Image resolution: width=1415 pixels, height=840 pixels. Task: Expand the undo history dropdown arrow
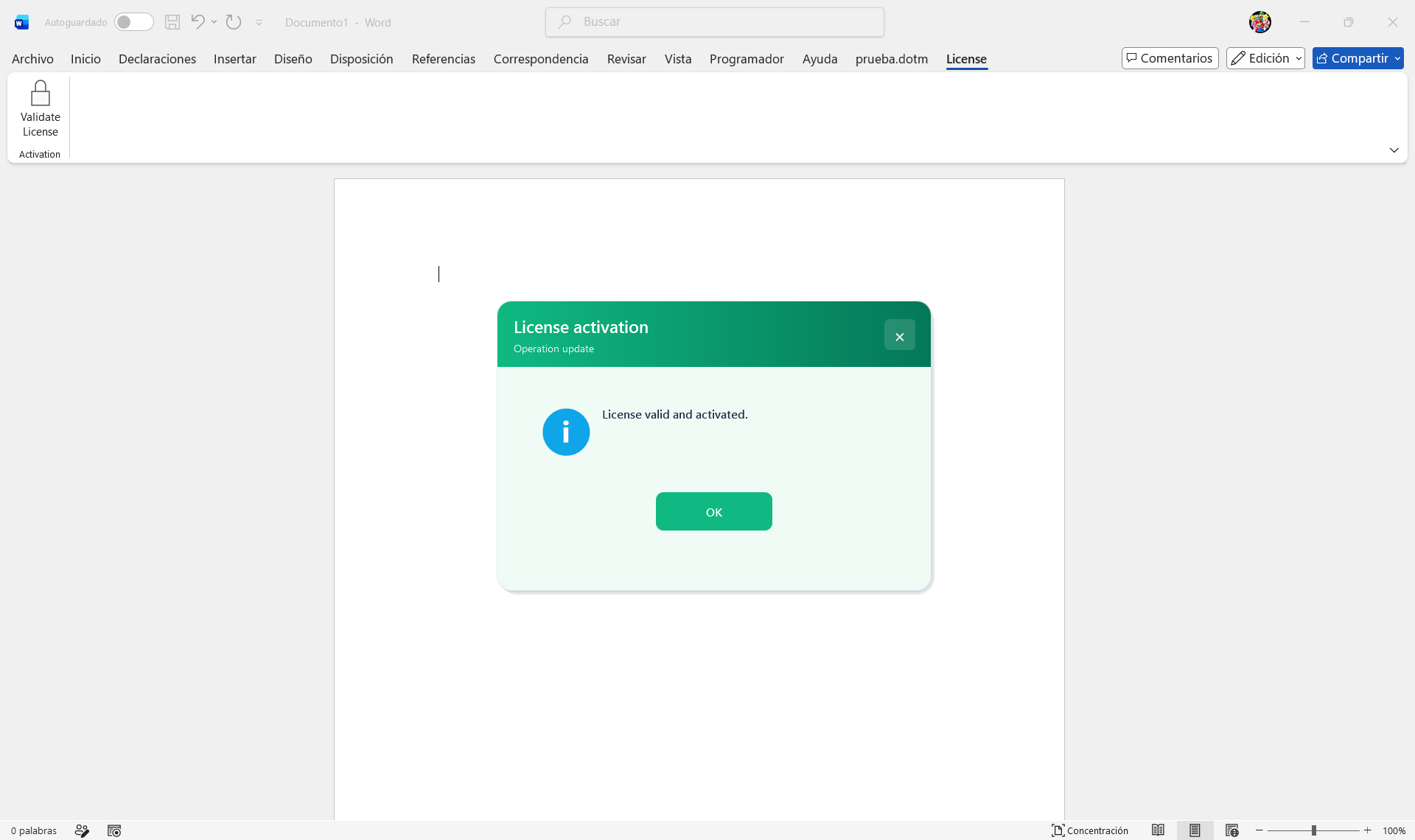pyautogui.click(x=214, y=22)
